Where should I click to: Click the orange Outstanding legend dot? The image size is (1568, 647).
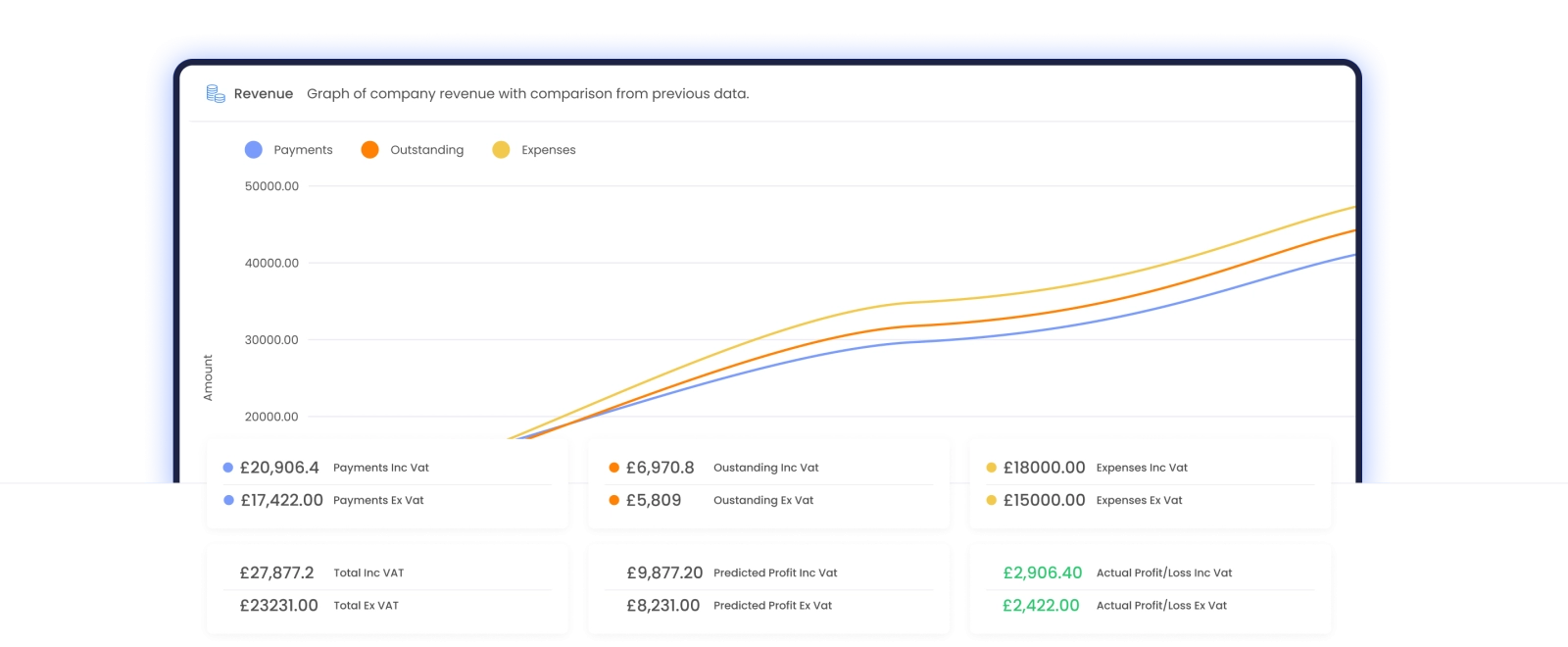[369, 150]
